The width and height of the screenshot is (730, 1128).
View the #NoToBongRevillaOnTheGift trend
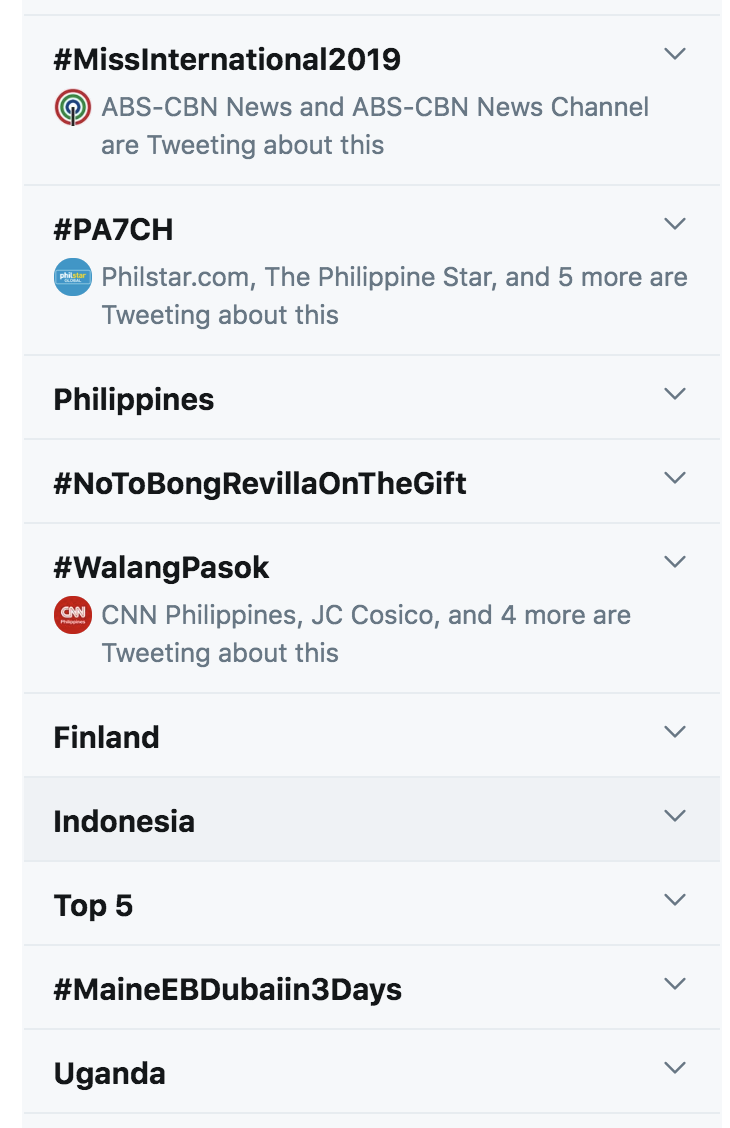(x=260, y=483)
